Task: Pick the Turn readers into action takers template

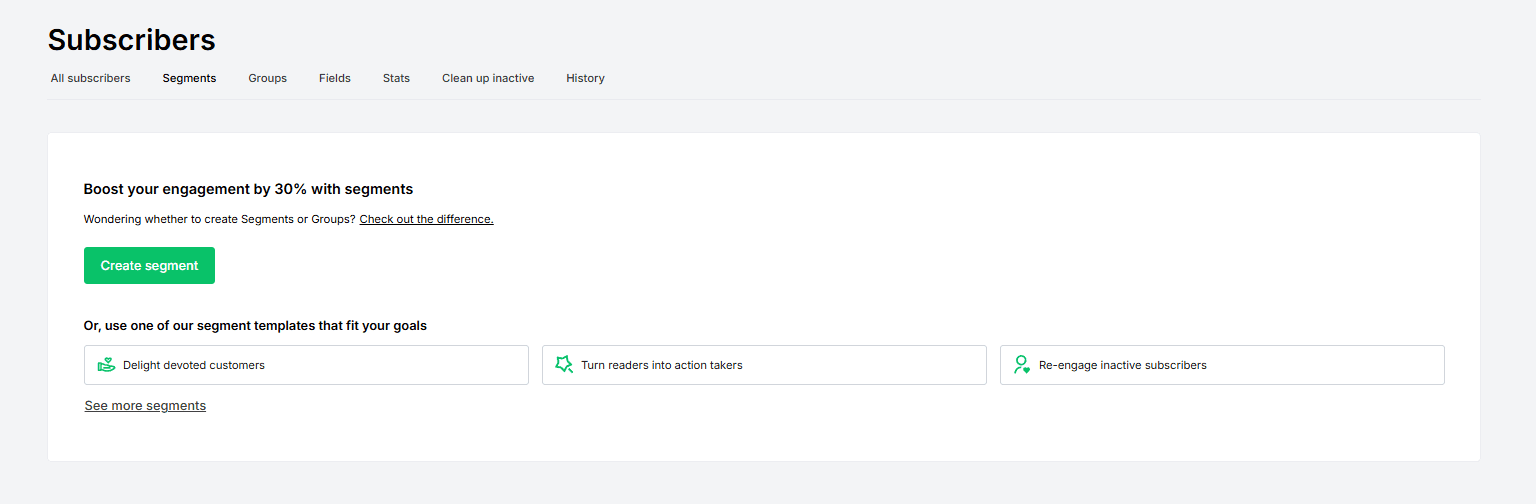Action: pyautogui.click(x=764, y=365)
